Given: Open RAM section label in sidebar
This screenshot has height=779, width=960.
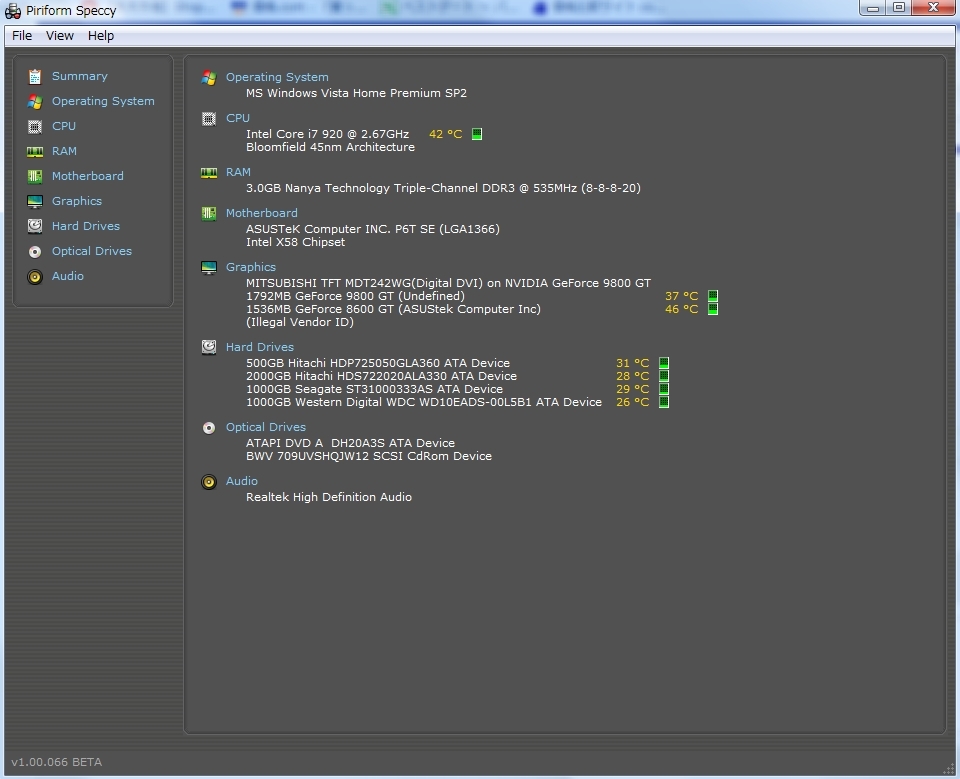Looking at the screenshot, I should [x=64, y=151].
